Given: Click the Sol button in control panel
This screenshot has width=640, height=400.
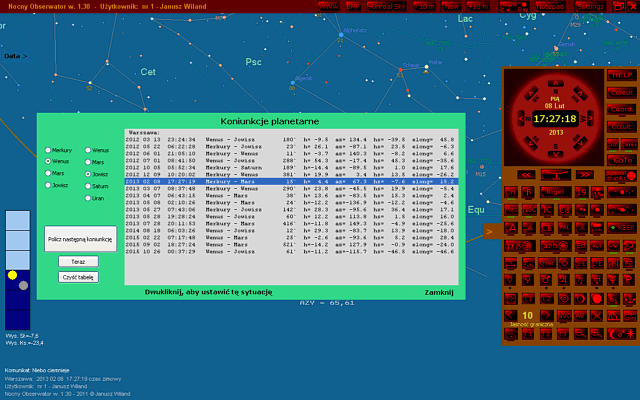Looking at the screenshot, I should point(613,144).
